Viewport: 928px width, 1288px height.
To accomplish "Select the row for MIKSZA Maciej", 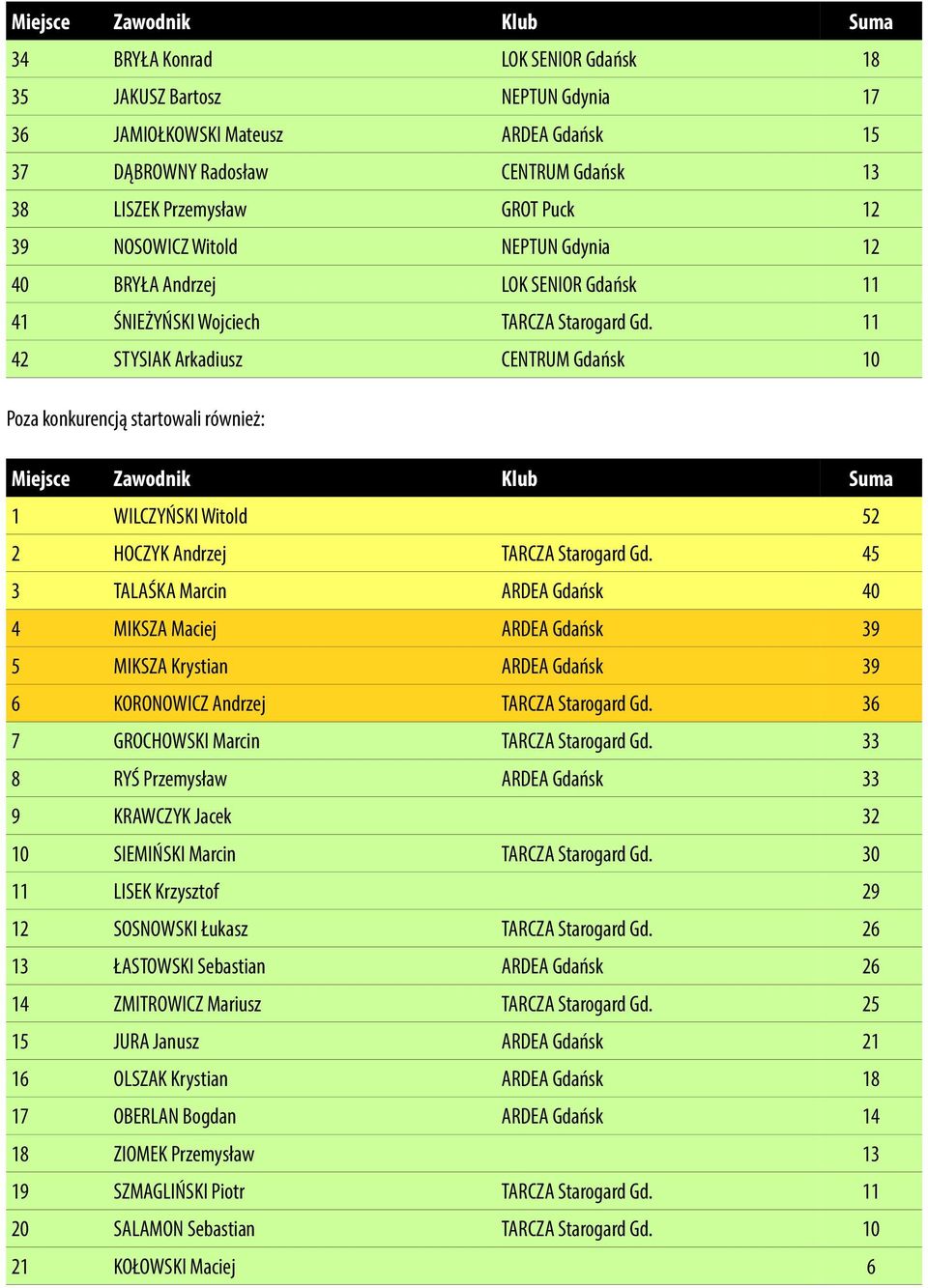I will click(464, 629).
